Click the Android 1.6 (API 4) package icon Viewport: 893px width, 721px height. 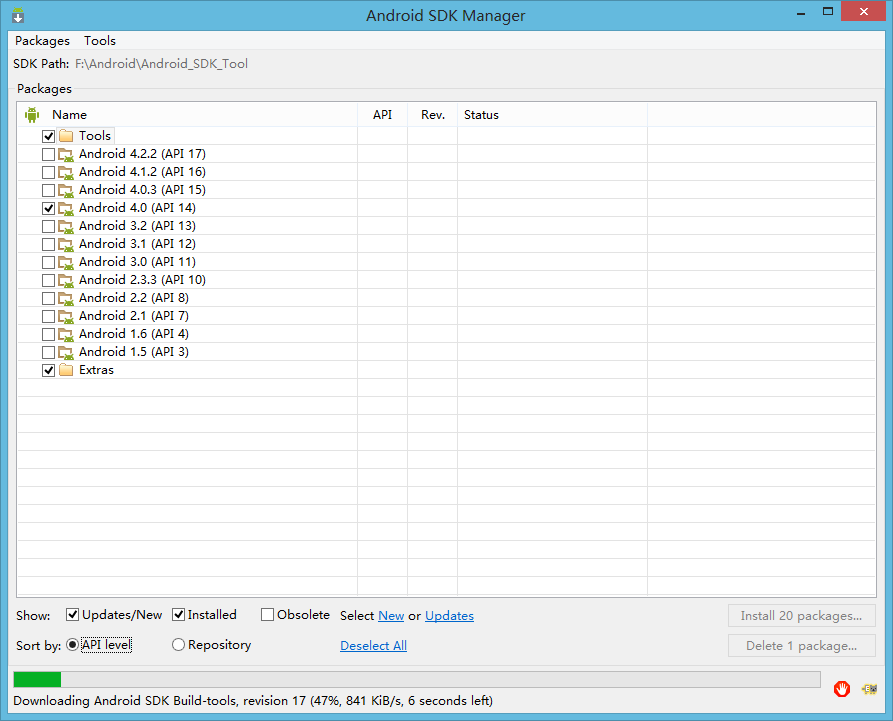66,334
